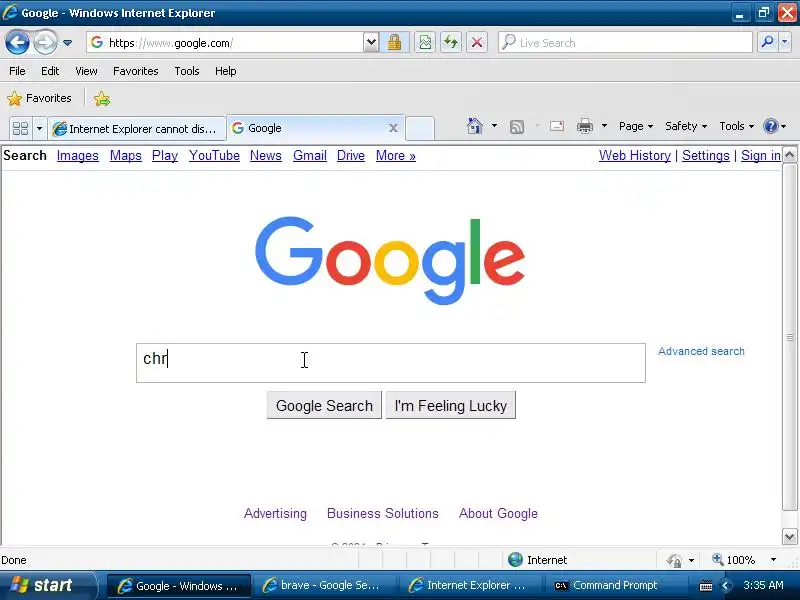Open the Favorites menu in menu bar
800x600 pixels.
click(x=136, y=71)
